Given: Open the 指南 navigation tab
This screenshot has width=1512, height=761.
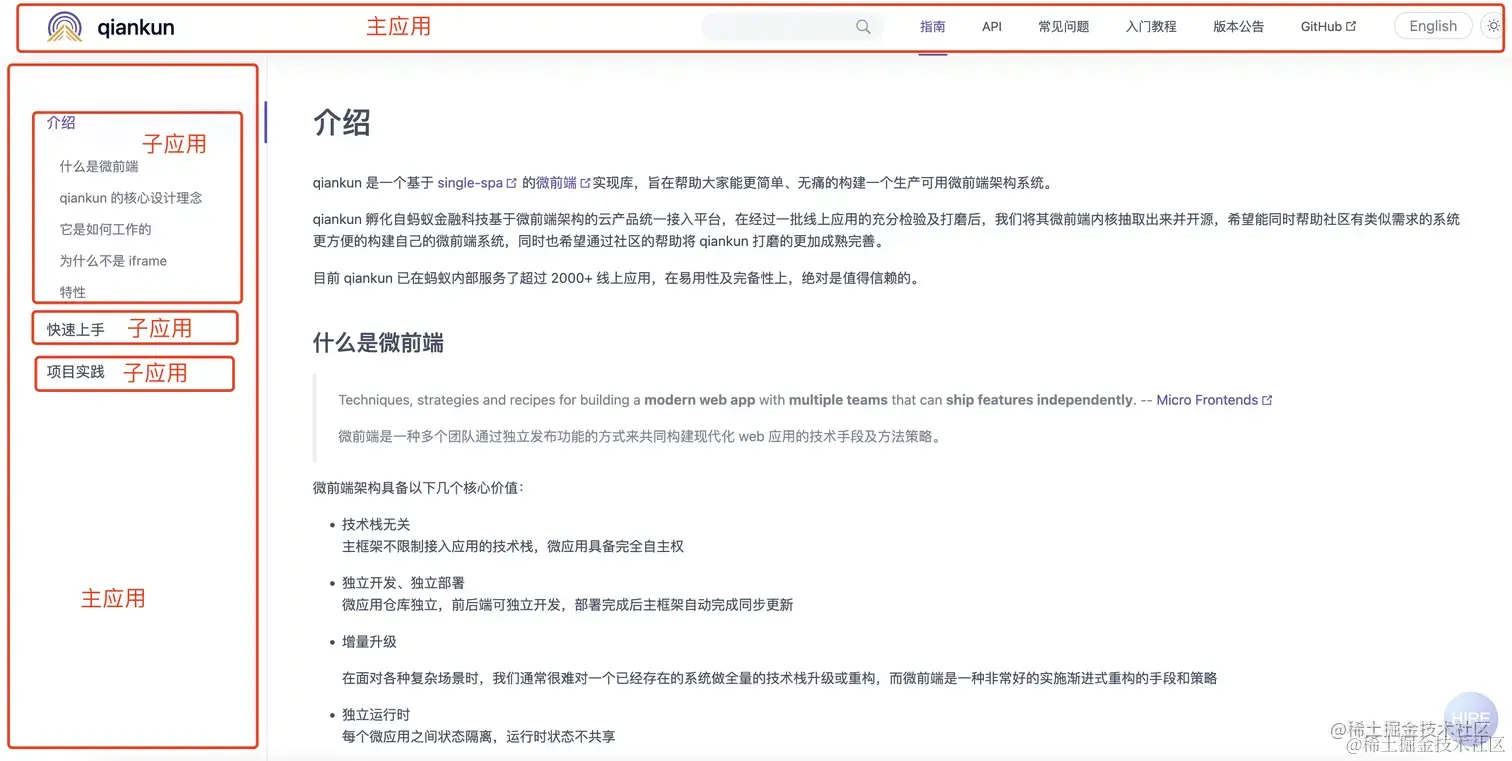Looking at the screenshot, I should point(933,27).
